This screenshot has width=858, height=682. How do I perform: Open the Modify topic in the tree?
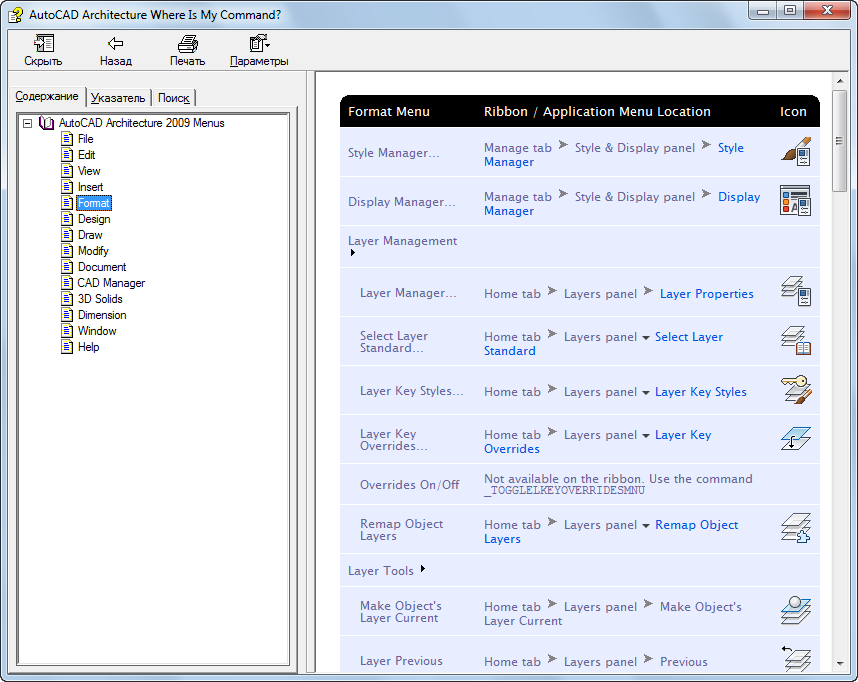click(x=93, y=251)
